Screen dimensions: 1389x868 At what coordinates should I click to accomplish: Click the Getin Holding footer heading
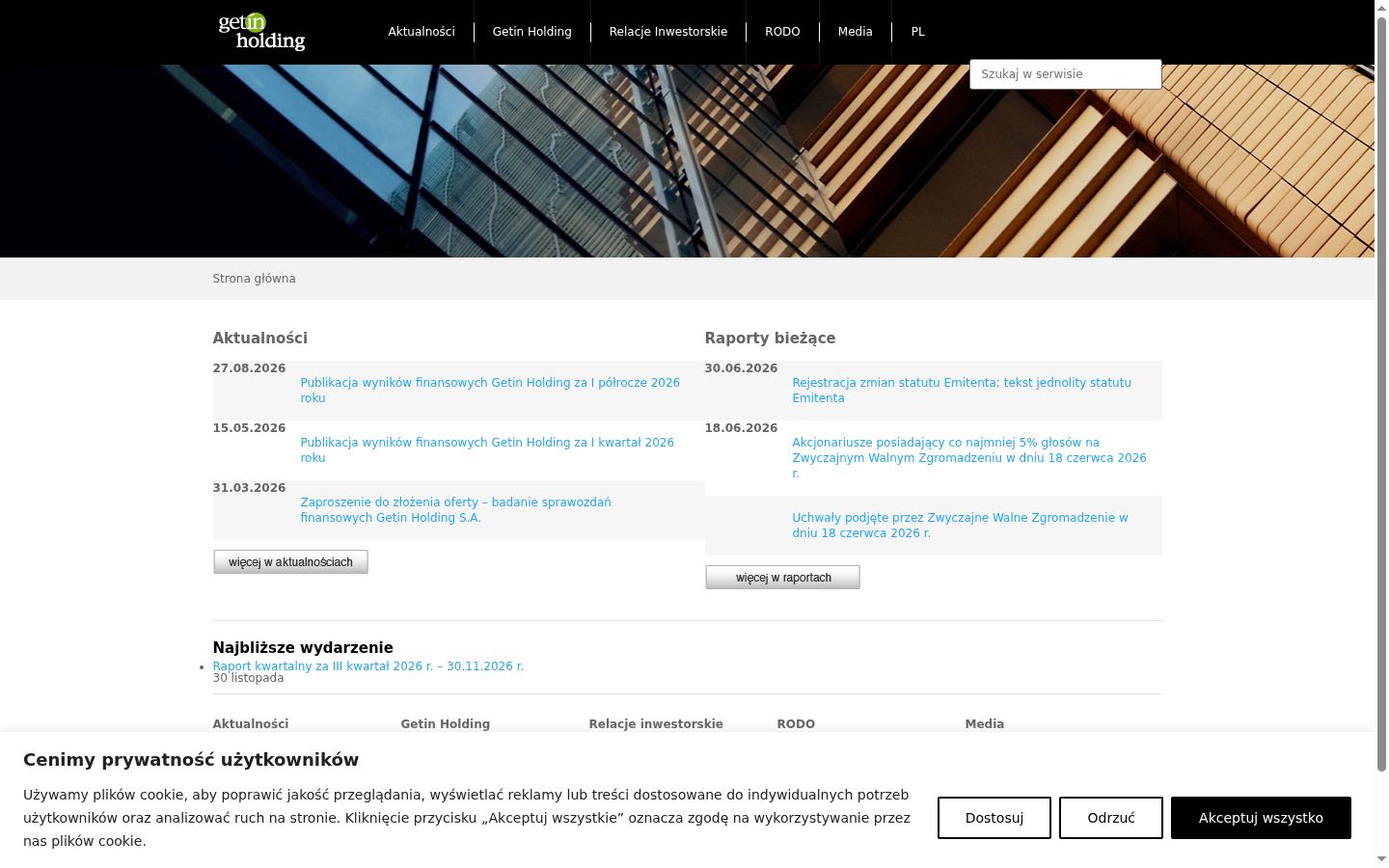[x=446, y=724]
